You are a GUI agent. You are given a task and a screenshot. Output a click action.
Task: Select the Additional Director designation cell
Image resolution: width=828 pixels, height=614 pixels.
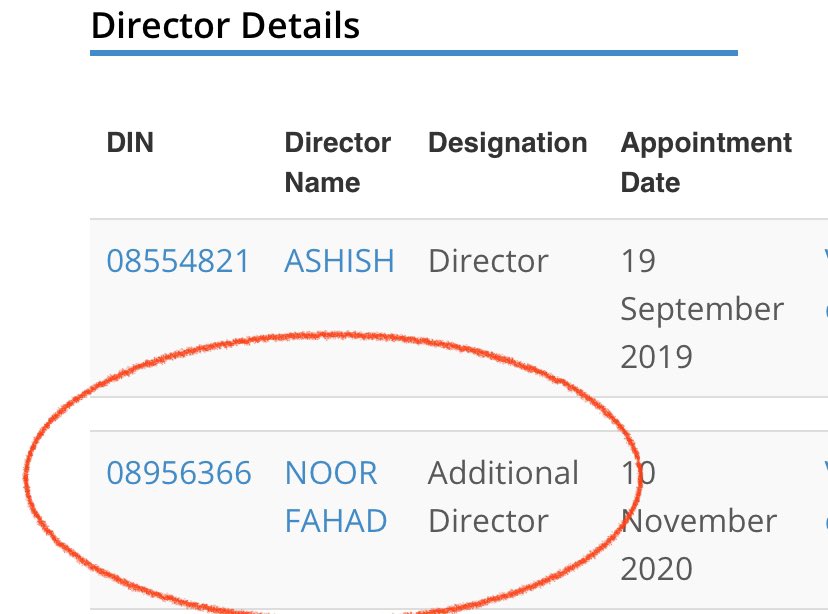click(x=503, y=497)
